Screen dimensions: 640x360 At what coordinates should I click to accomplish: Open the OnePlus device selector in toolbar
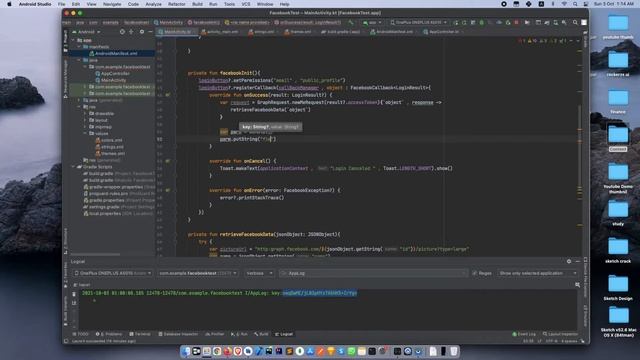(418, 22)
